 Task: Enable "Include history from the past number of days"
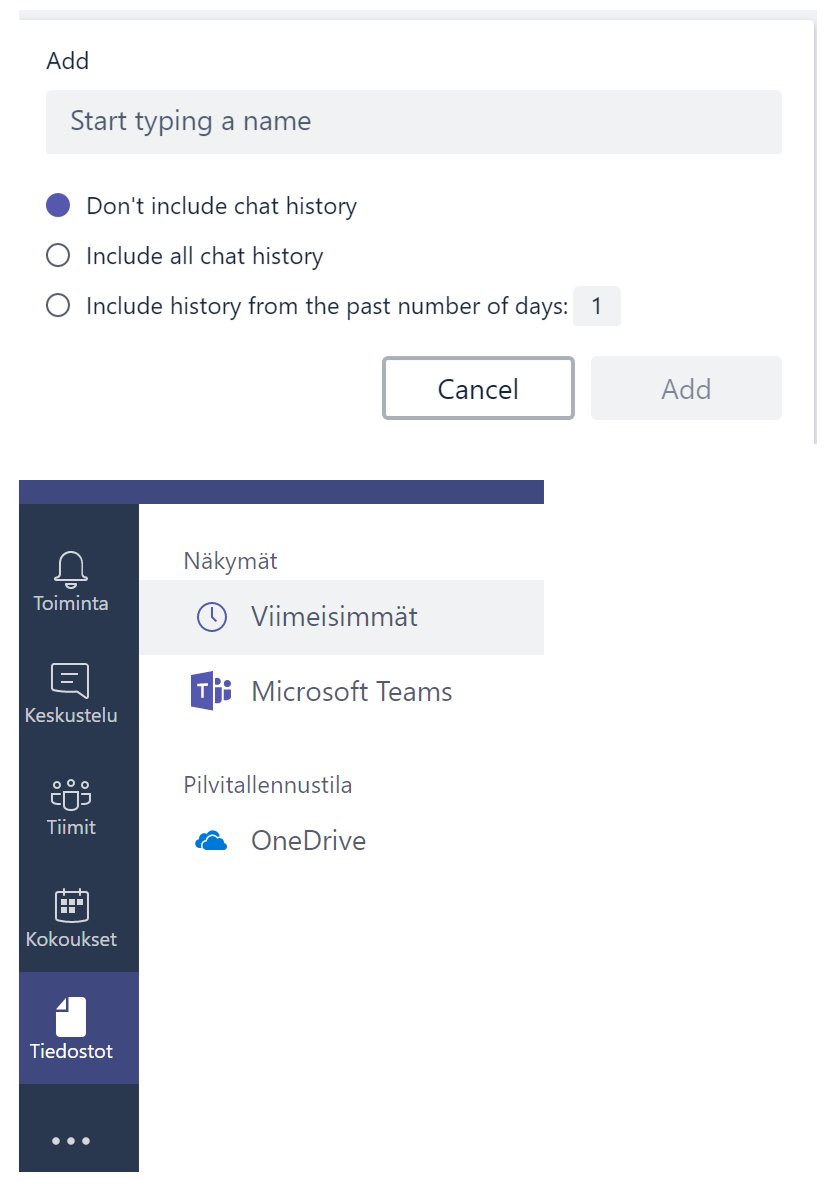click(58, 306)
